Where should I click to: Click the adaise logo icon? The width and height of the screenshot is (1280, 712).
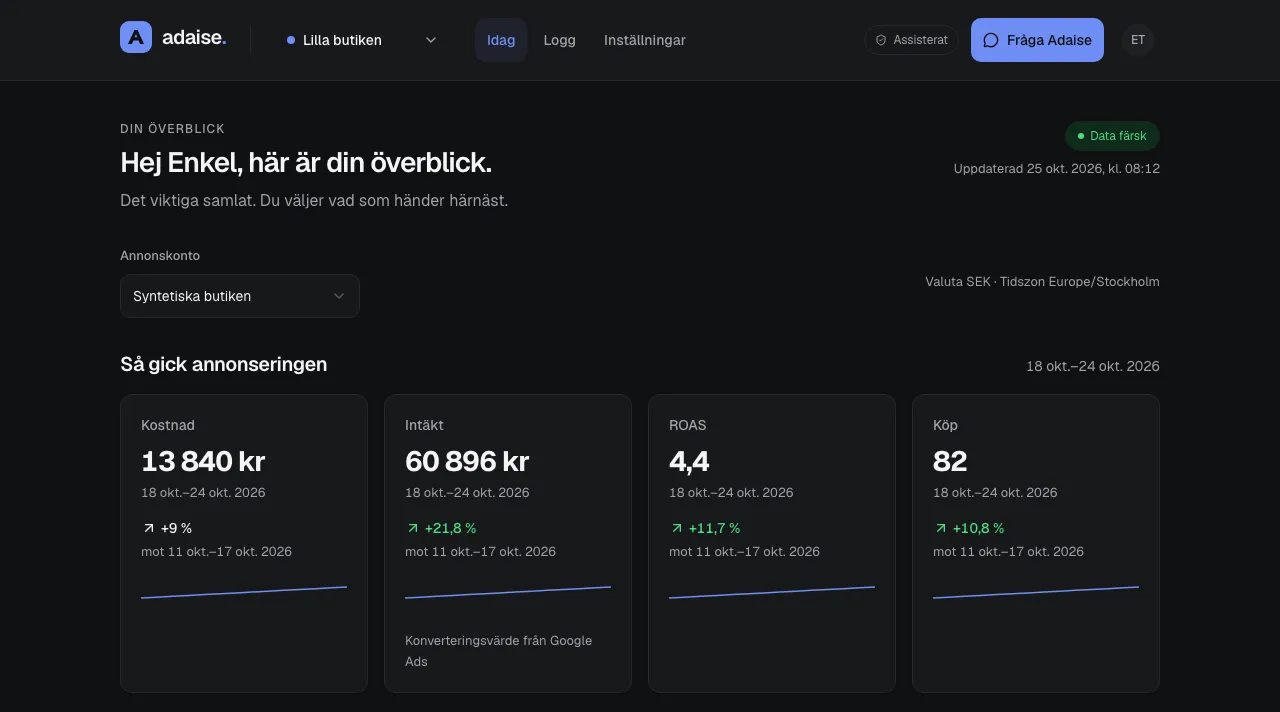point(136,38)
